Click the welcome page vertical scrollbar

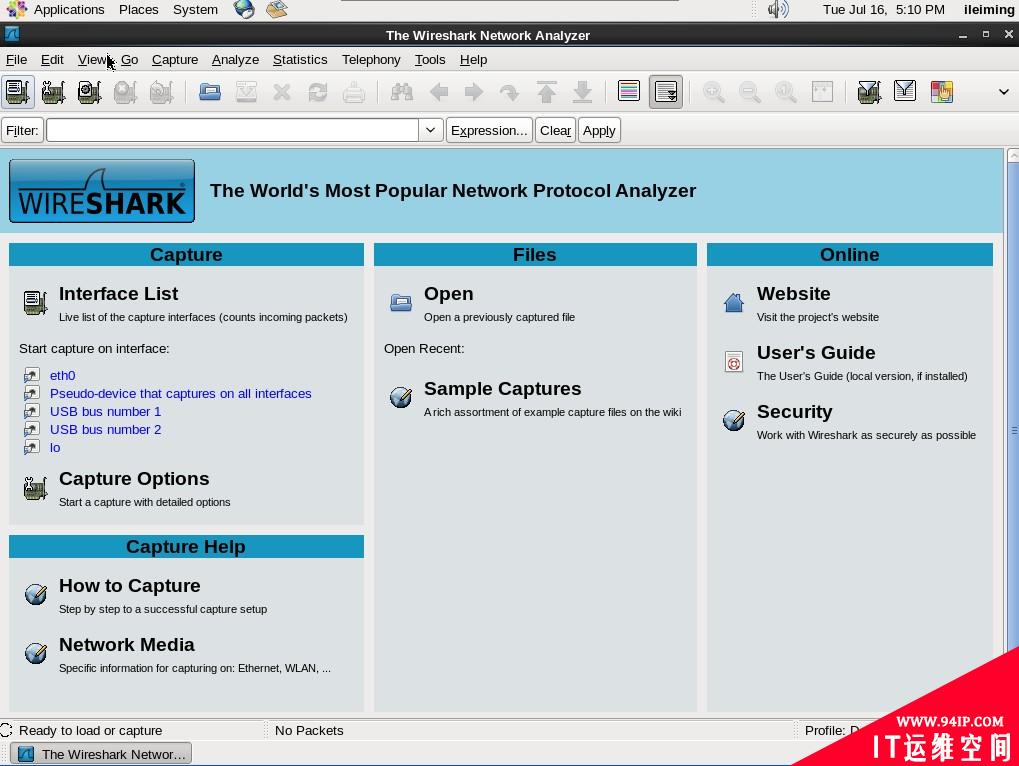pos(1013,430)
